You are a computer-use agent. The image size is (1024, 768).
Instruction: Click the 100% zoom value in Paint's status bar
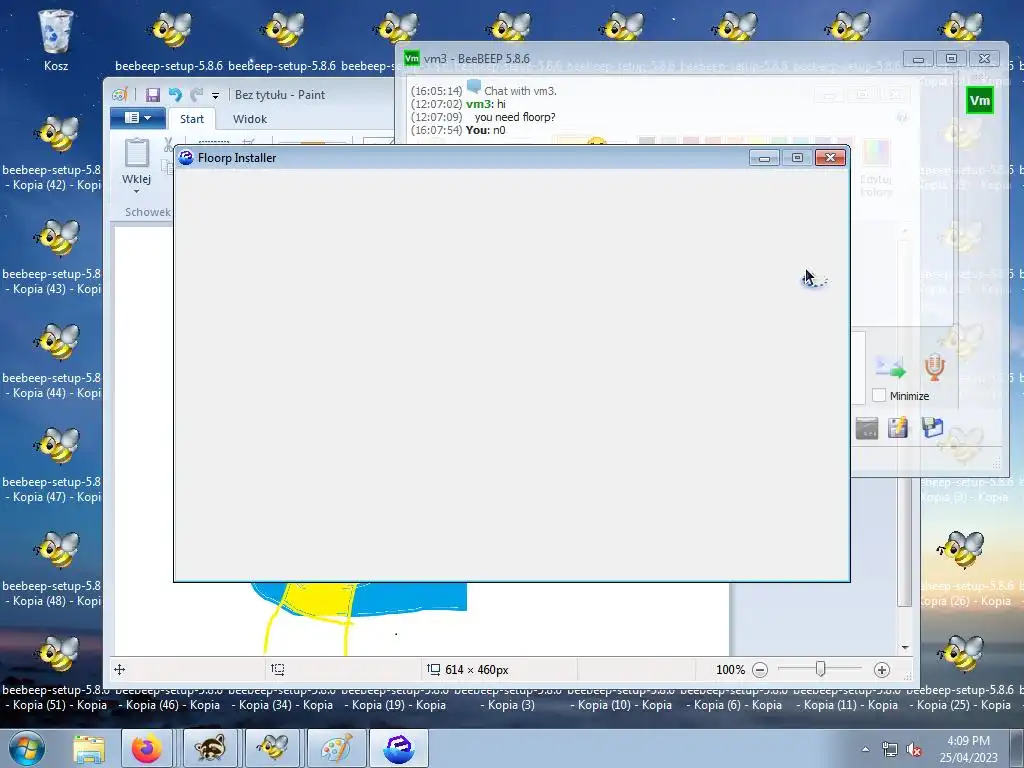(x=730, y=669)
